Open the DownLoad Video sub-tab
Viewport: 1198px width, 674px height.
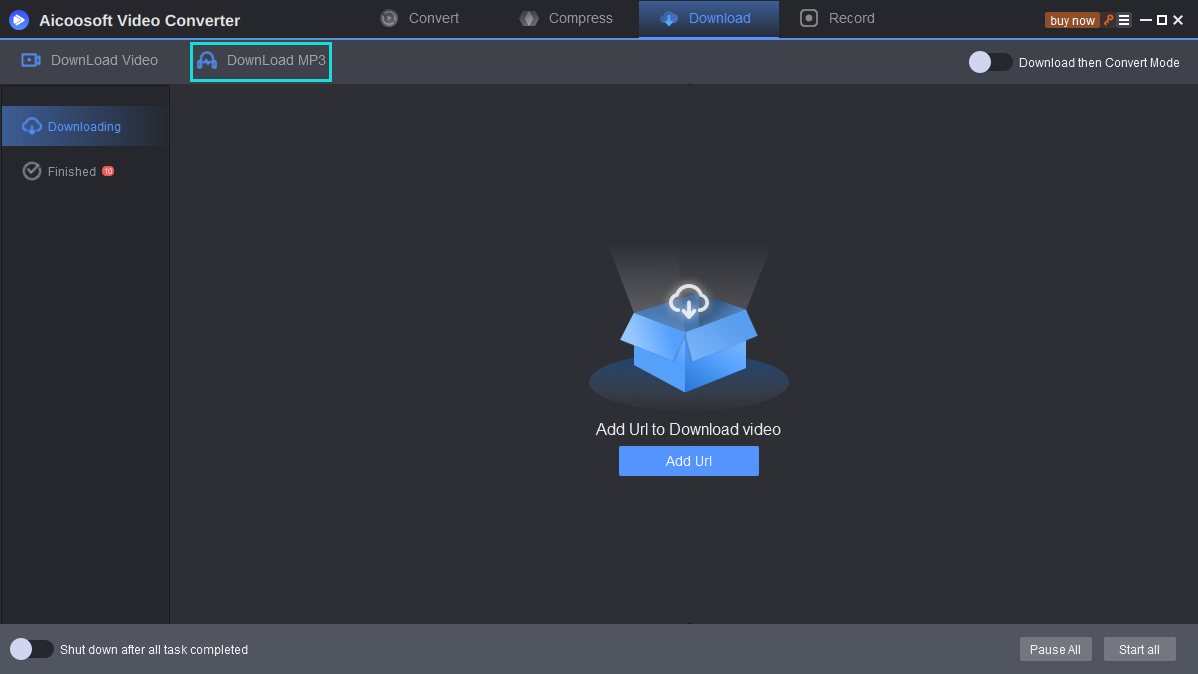(x=89, y=60)
